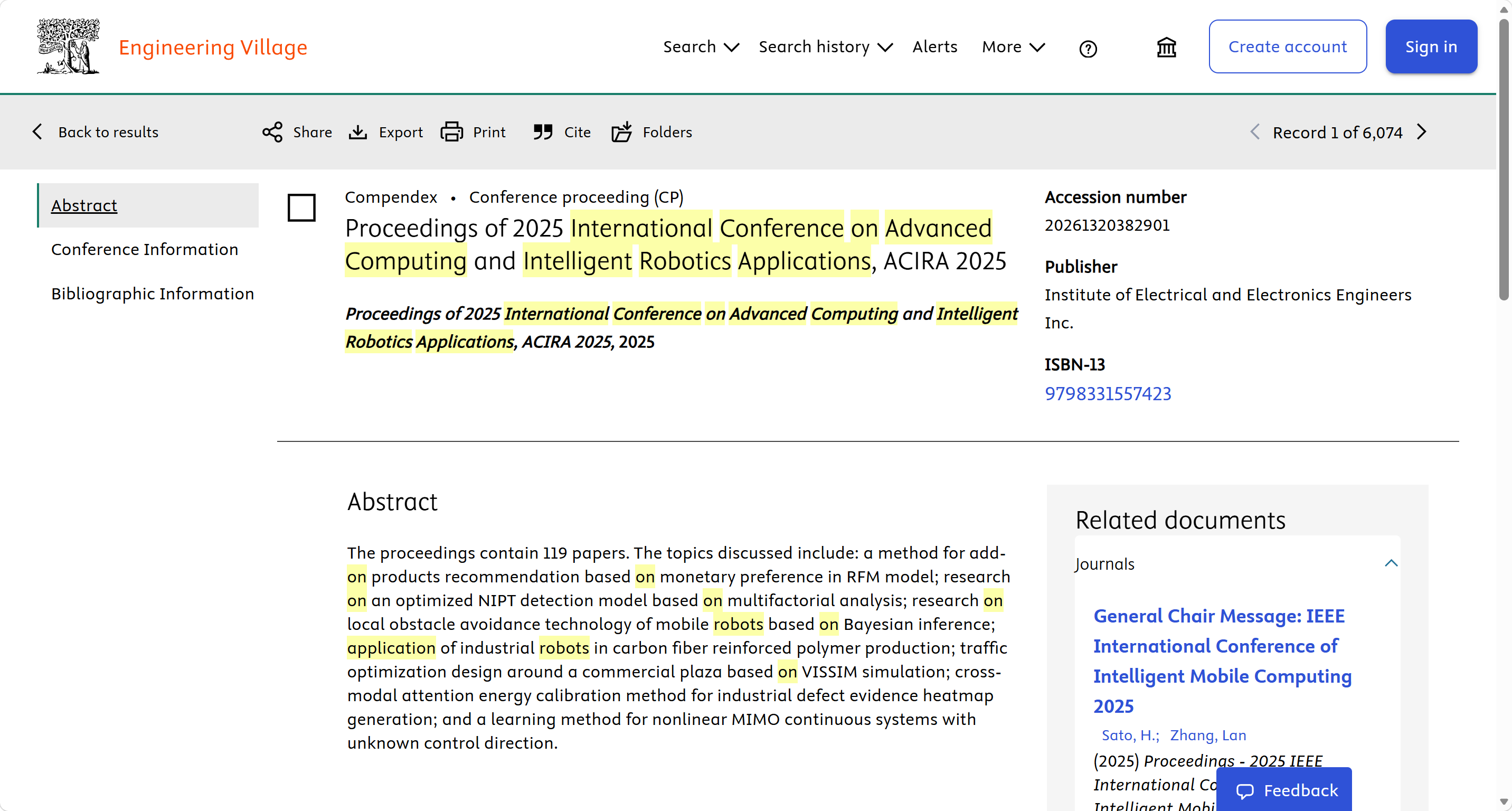The image size is (1512, 811).
Task: Click the Share label in toolbar
Action: (312, 132)
